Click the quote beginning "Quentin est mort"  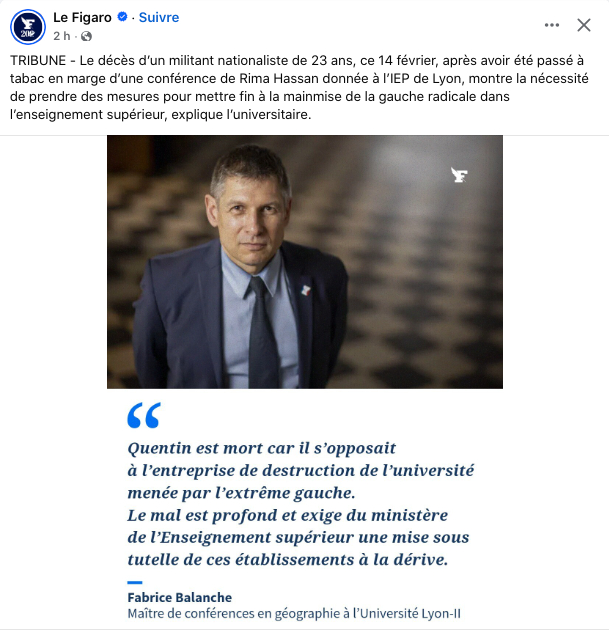click(301, 504)
